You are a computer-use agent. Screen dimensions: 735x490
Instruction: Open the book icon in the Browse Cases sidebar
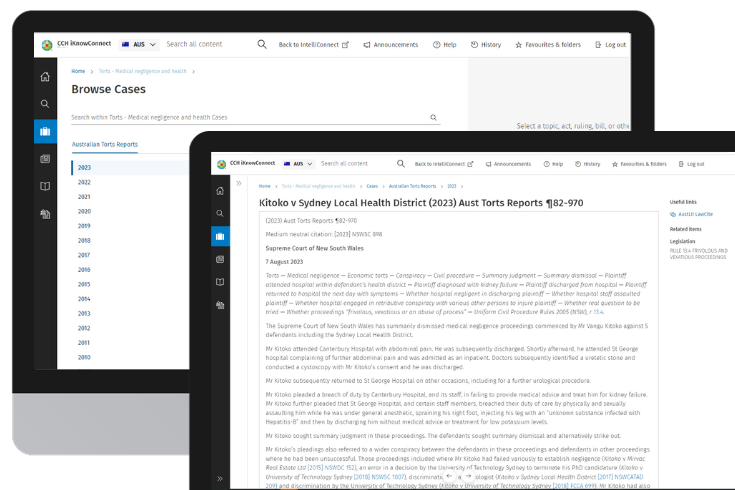[45, 186]
